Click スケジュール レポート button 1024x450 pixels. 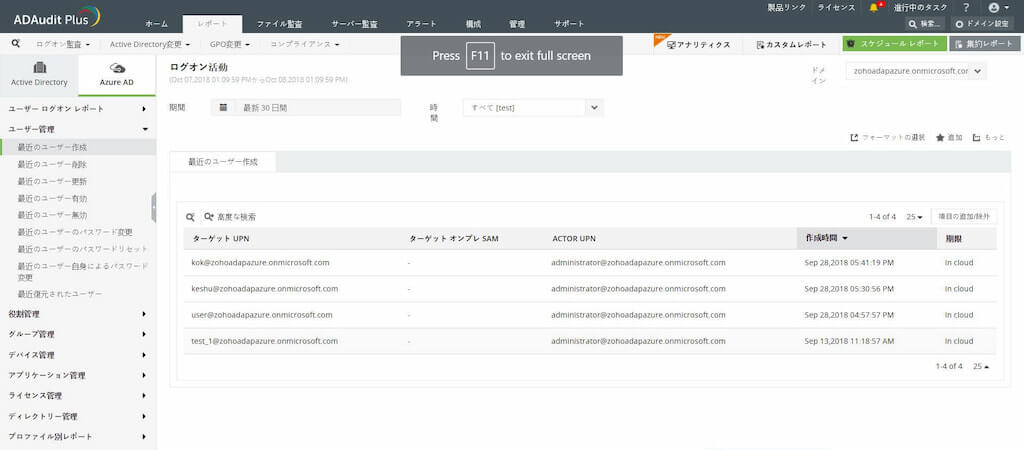(894, 44)
